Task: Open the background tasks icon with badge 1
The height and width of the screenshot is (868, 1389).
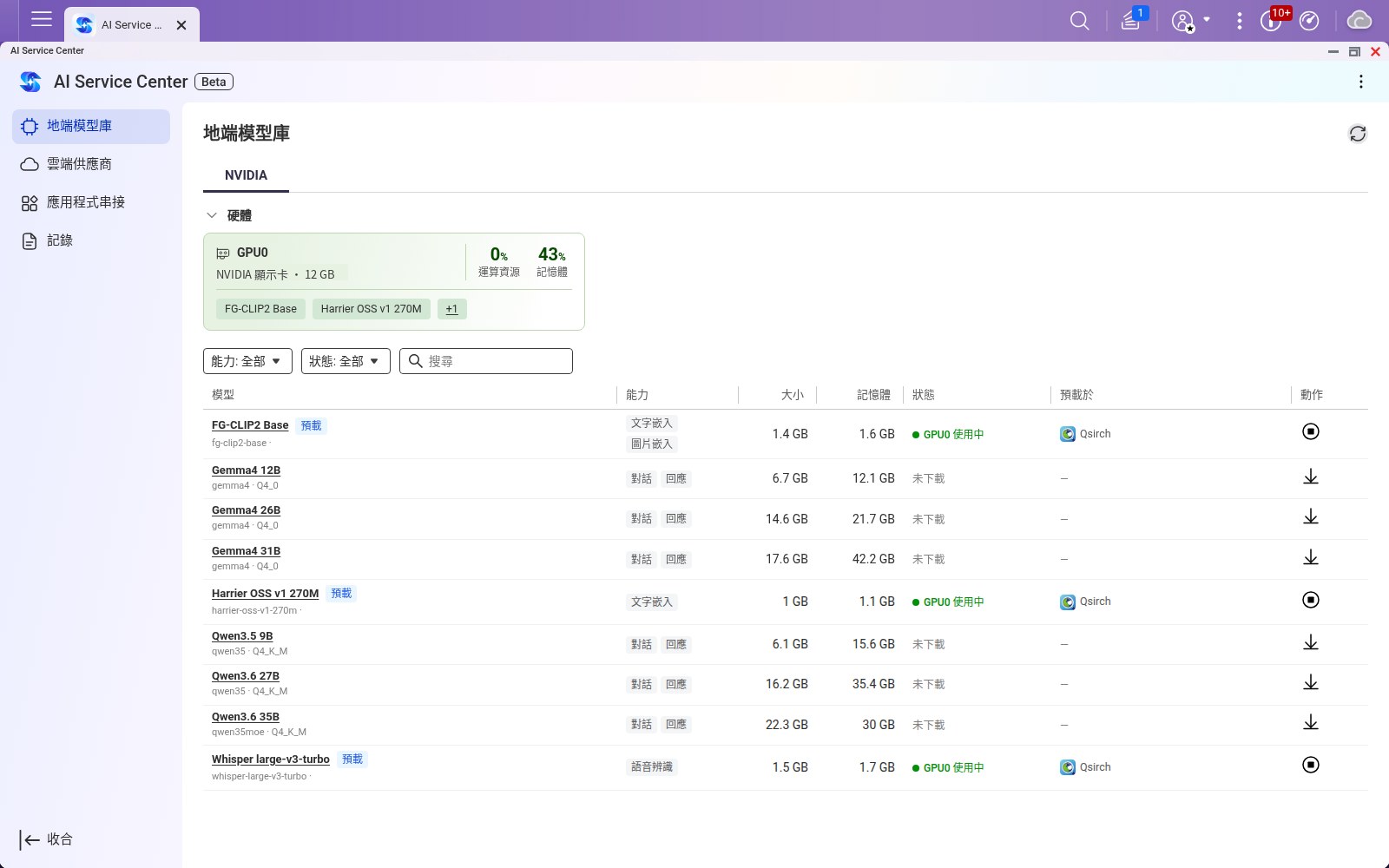Action: 1132,20
